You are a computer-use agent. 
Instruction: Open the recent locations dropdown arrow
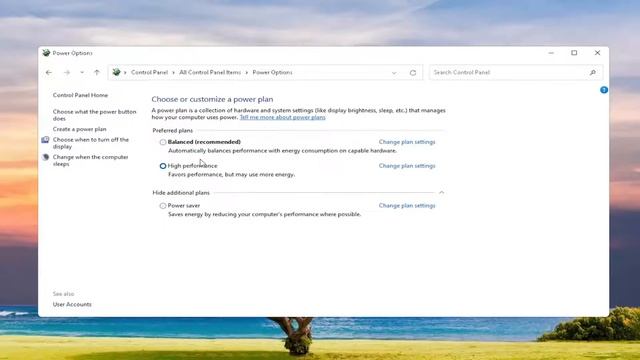(x=82, y=73)
